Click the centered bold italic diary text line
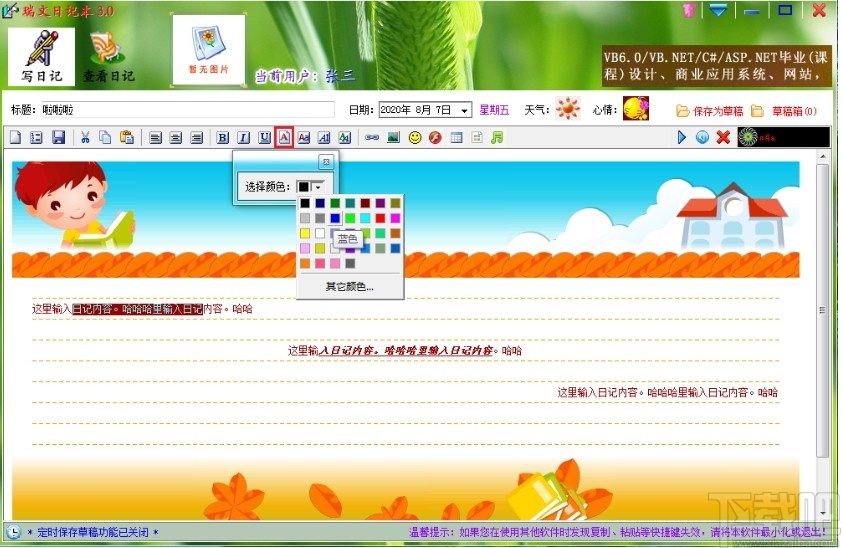 pos(404,351)
